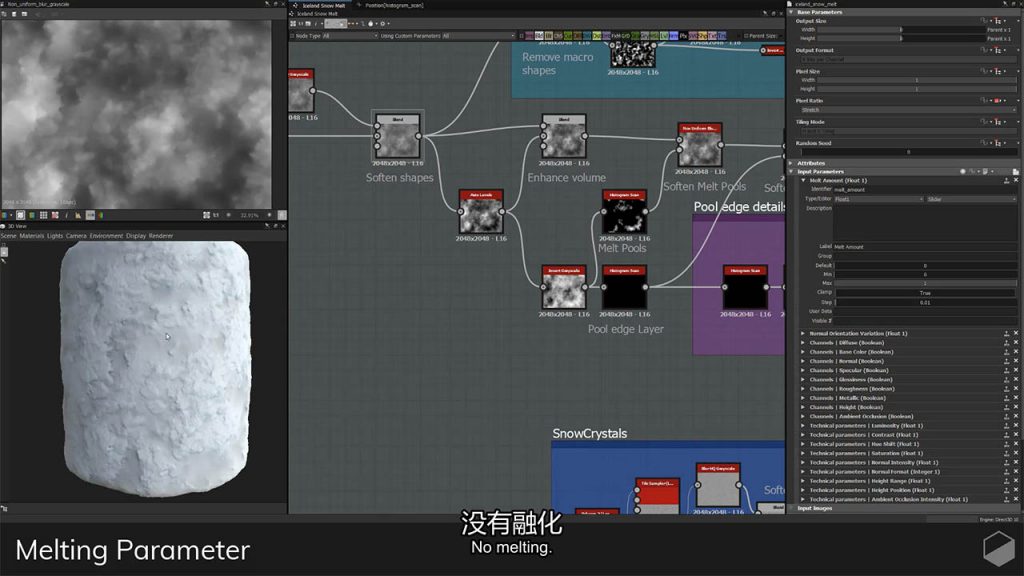
Task: Toggle the histogram icon in 2D view toolbar
Action: (78, 215)
